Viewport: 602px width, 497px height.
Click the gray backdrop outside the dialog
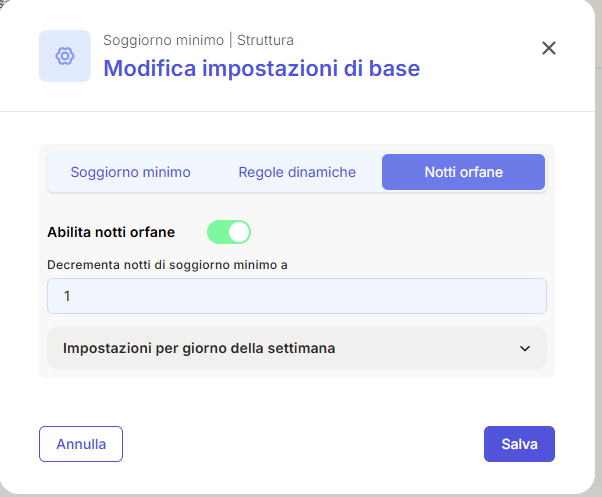coord(599,269)
